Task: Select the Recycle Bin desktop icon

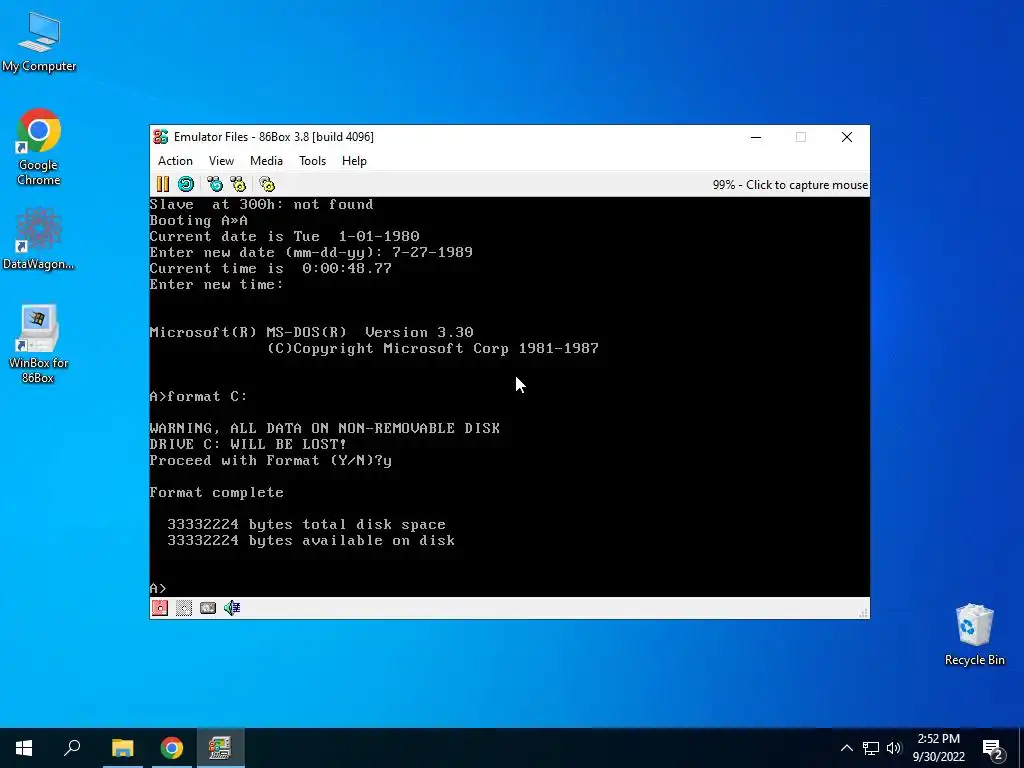Action: click(x=974, y=635)
